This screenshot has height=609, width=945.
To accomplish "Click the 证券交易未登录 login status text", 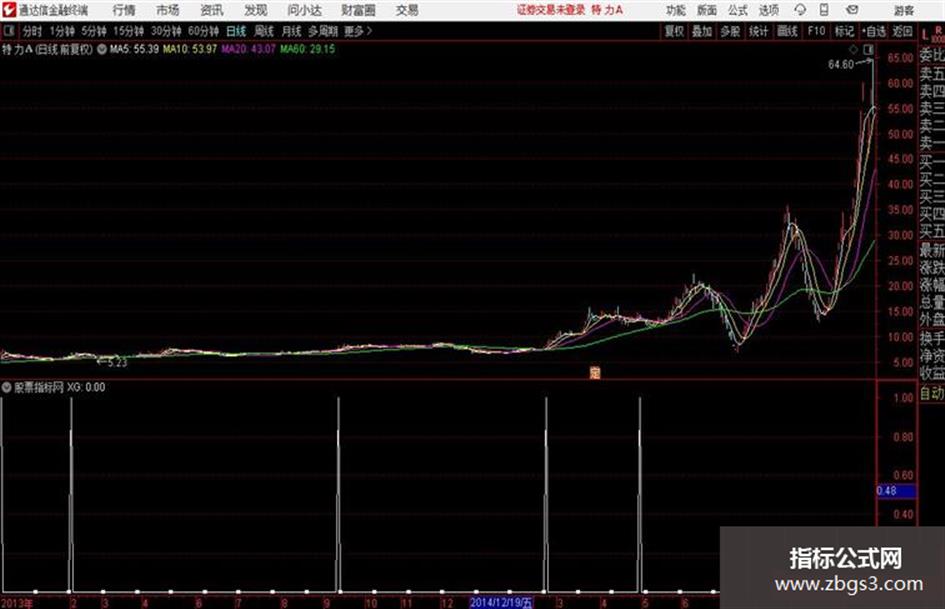I will pyautogui.click(x=551, y=10).
